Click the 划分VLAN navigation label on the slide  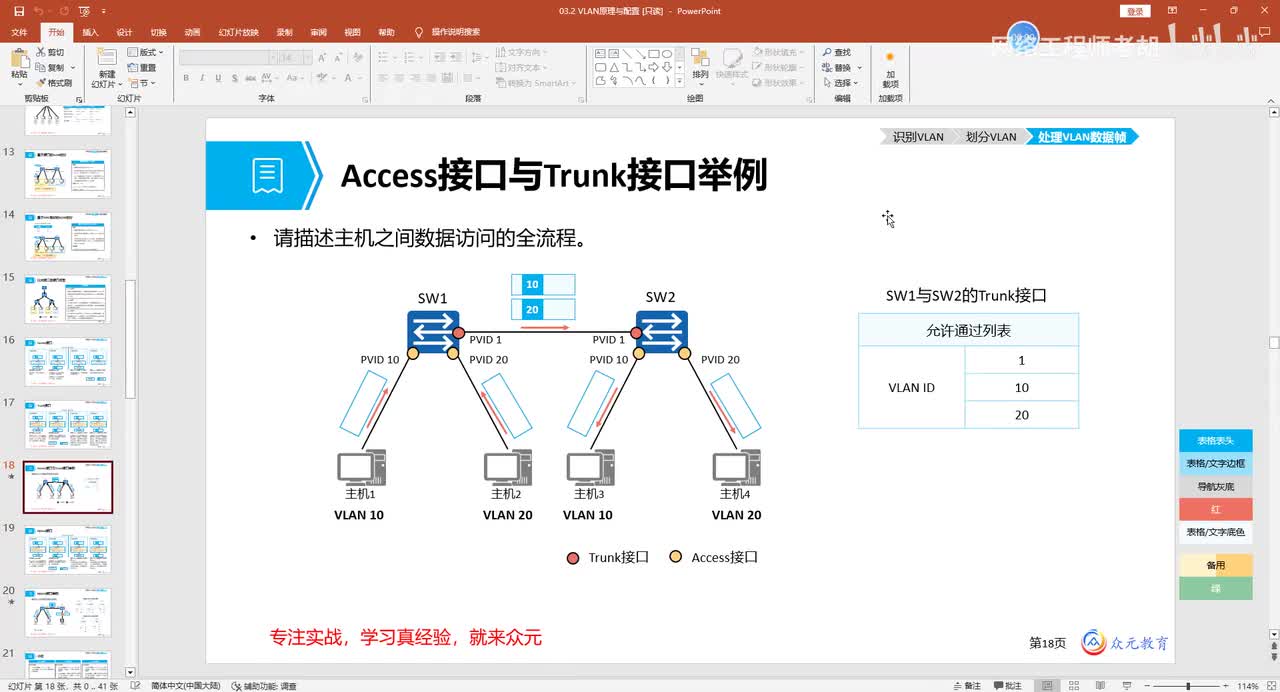pyautogui.click(x=990, y=137)
